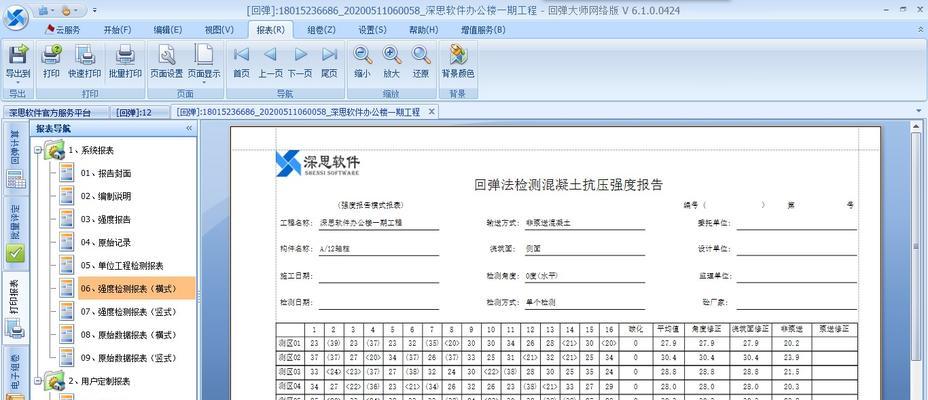Image resolution: width=928 pixels, height=400 pixels.
Task: Click the 构件名称 value A/12轴柱
Action: click(334, 250)
